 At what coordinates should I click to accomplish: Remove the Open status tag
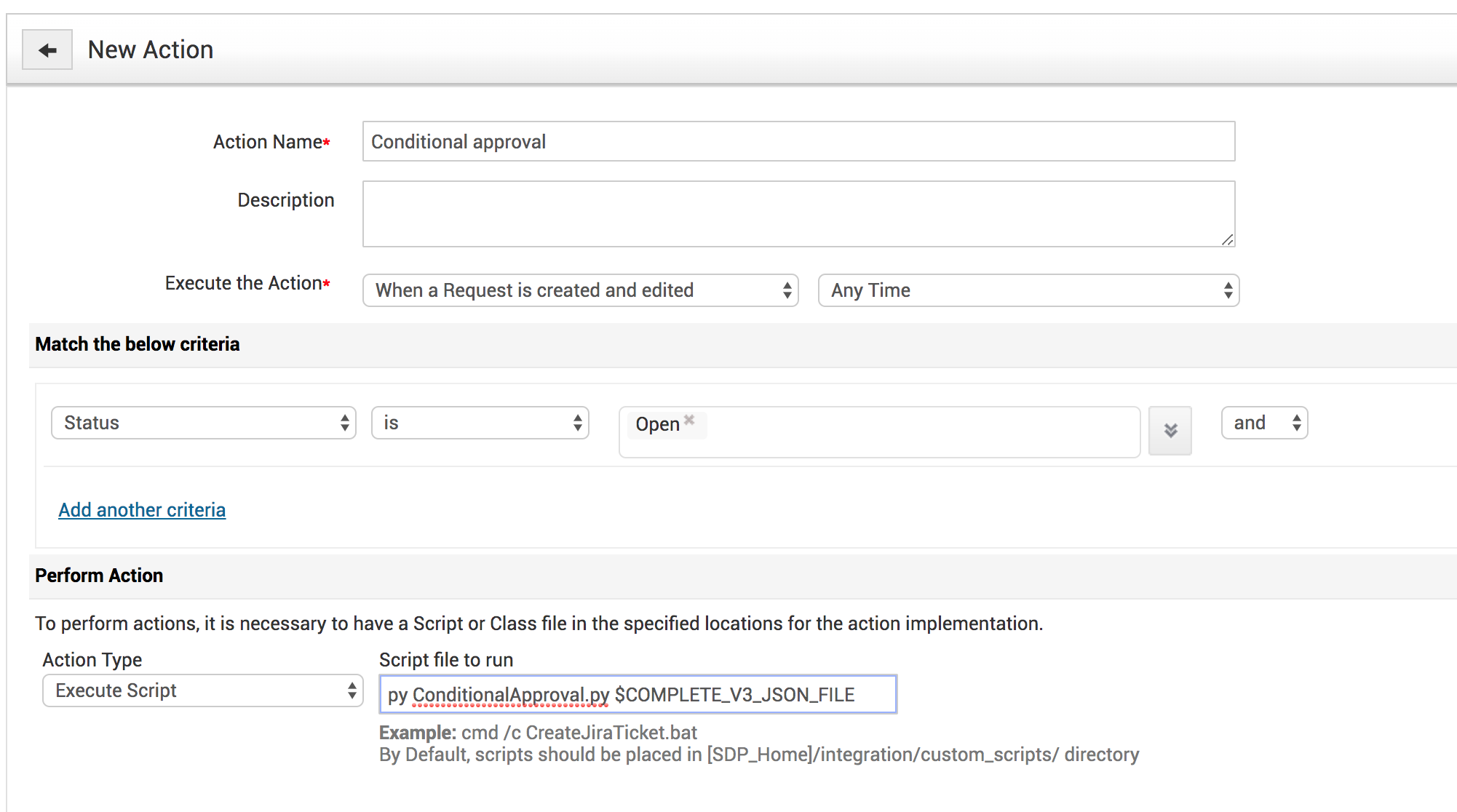point(689,420)
